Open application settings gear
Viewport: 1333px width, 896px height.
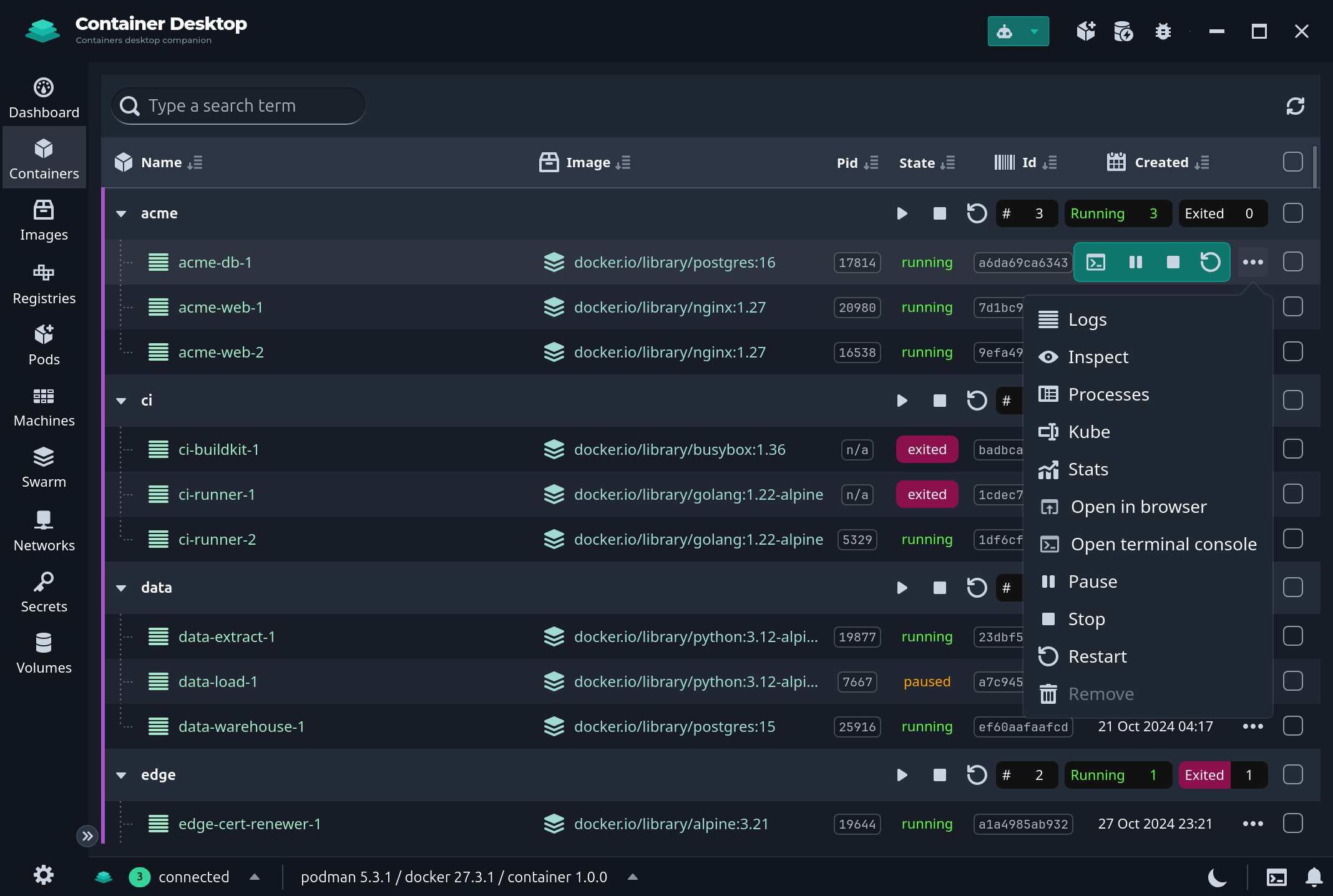tap(44, 875)
